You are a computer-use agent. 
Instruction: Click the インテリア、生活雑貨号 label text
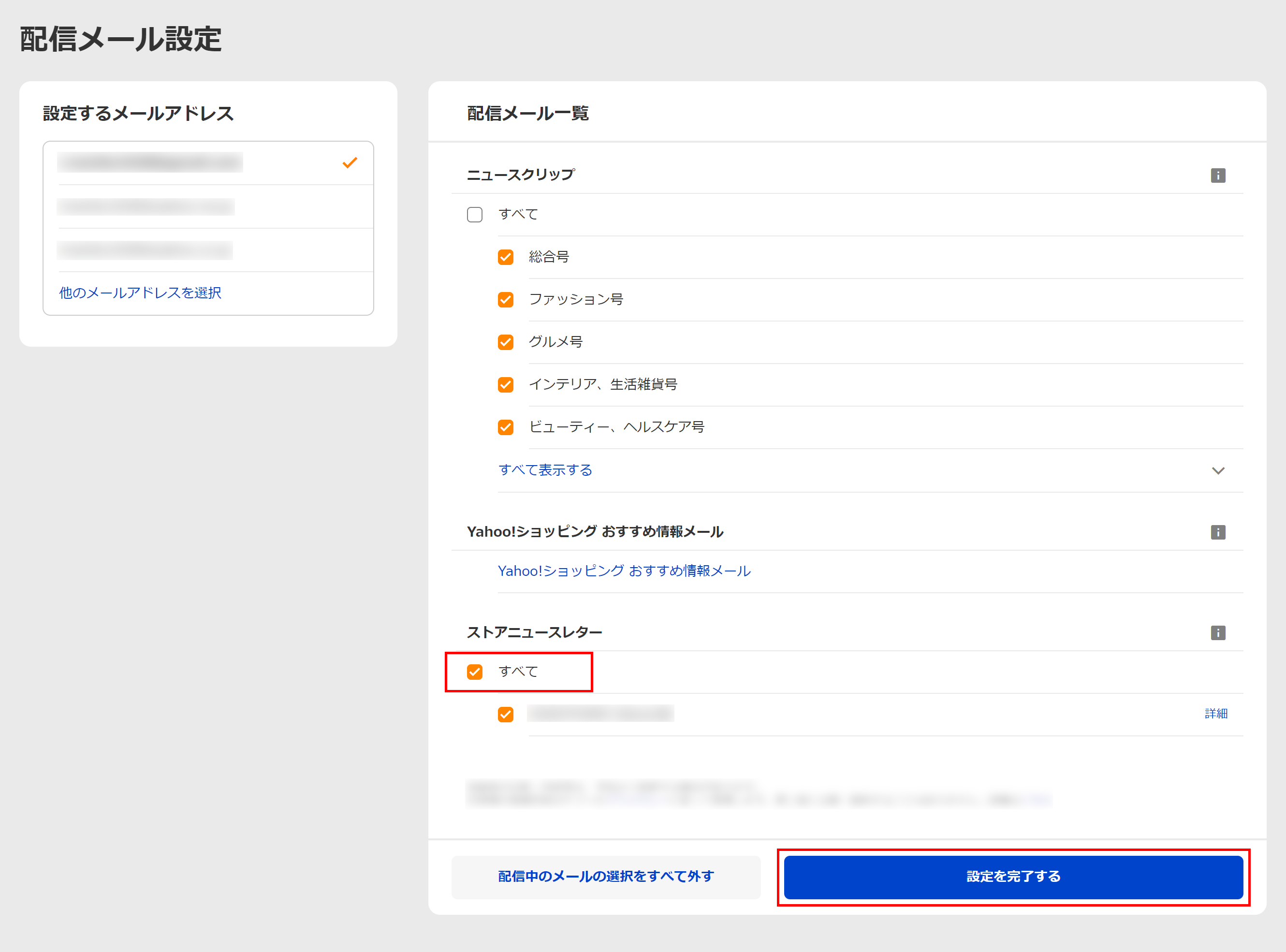tap(603, 384)
